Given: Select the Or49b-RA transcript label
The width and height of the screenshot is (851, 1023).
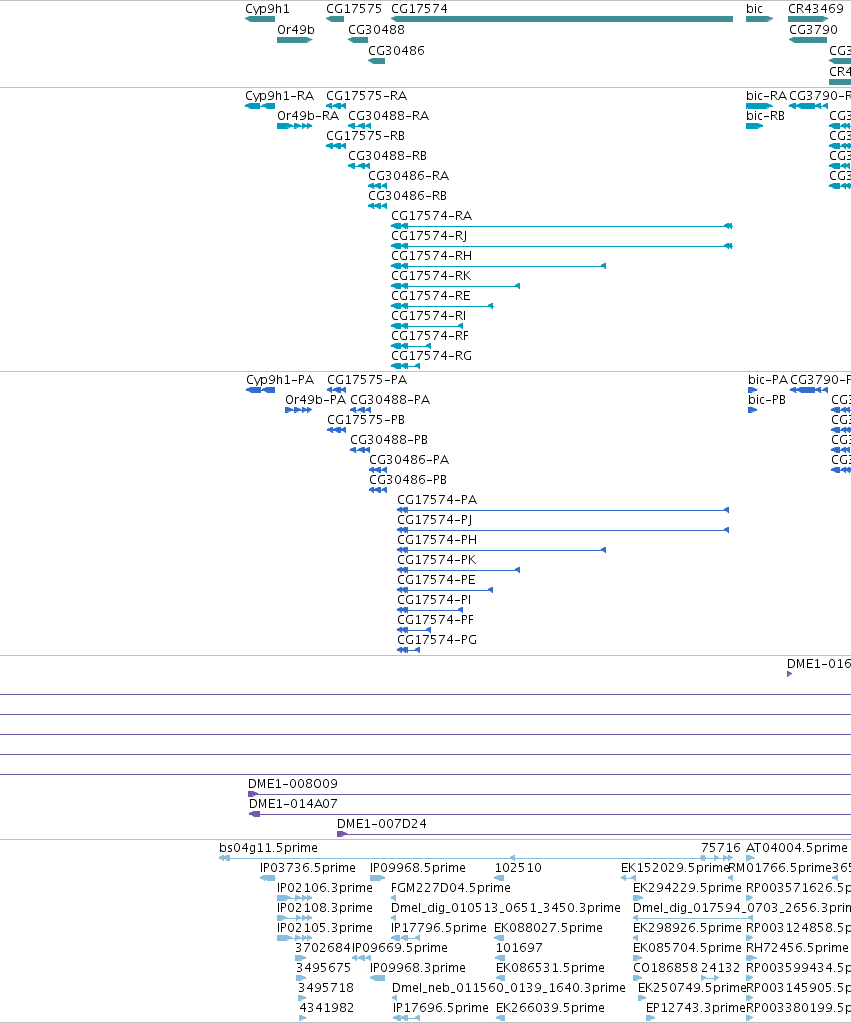Looking at the screenshot, I should tap(308, 116).
